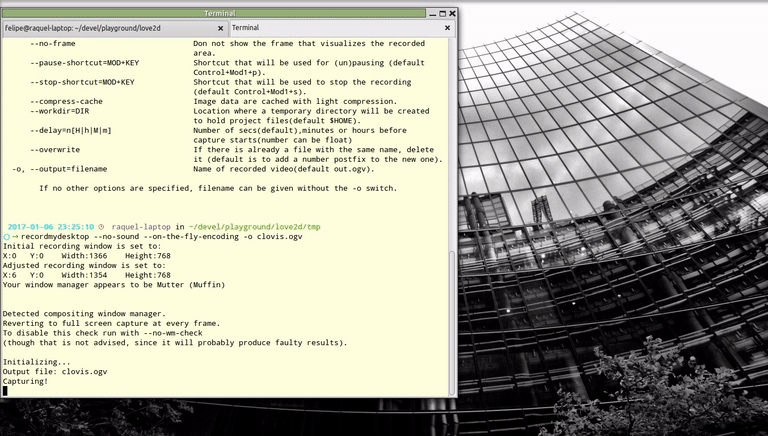This screenshot has width=768, height=436.
Task: Click 'Image data are cached with light compression'
Action: (x=295, y=101)
